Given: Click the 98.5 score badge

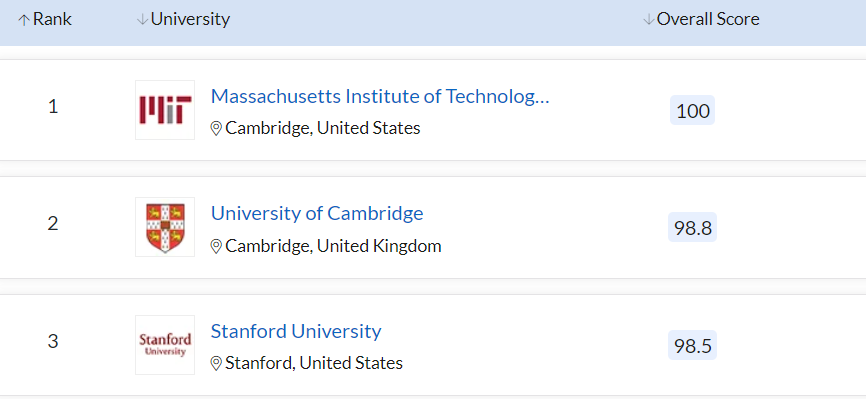Looking at the screenshot, I should tap(693, 345).
